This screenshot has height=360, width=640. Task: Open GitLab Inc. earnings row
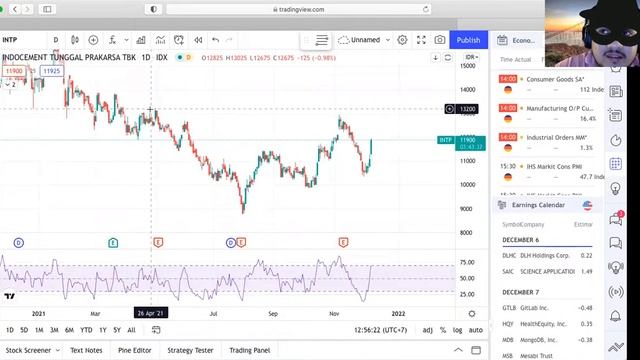(x=547, y=308)
